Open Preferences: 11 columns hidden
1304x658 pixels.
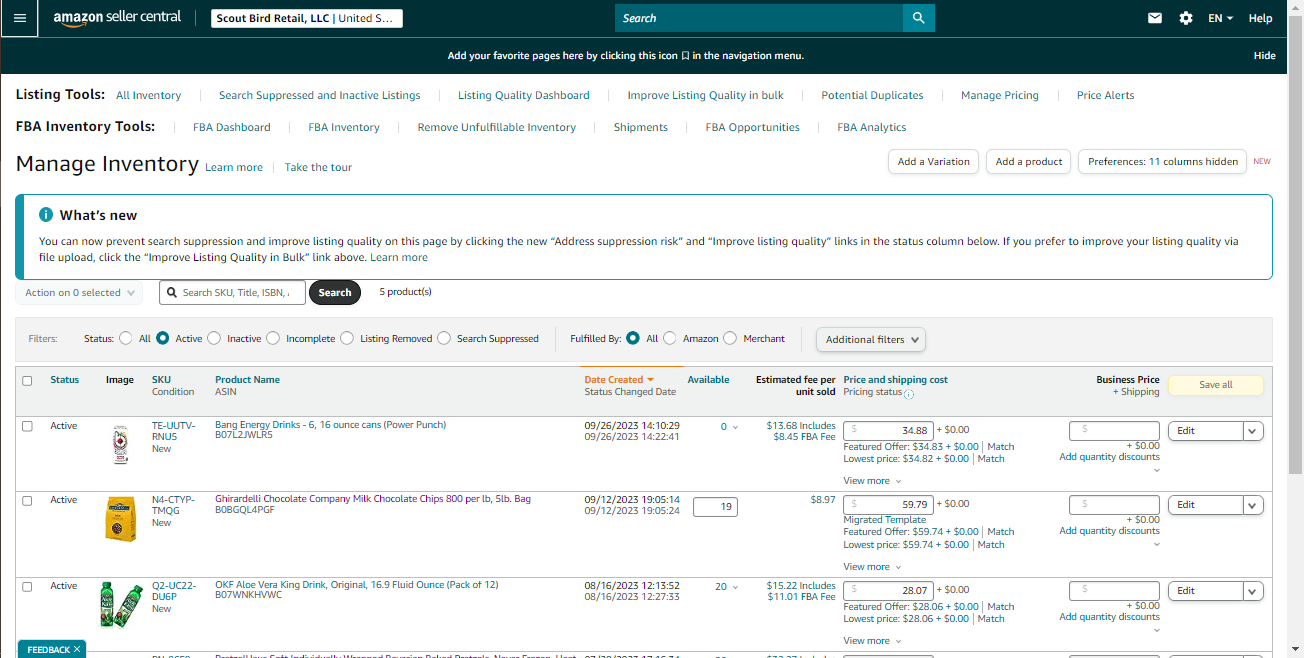click(x=1162, y=162)
